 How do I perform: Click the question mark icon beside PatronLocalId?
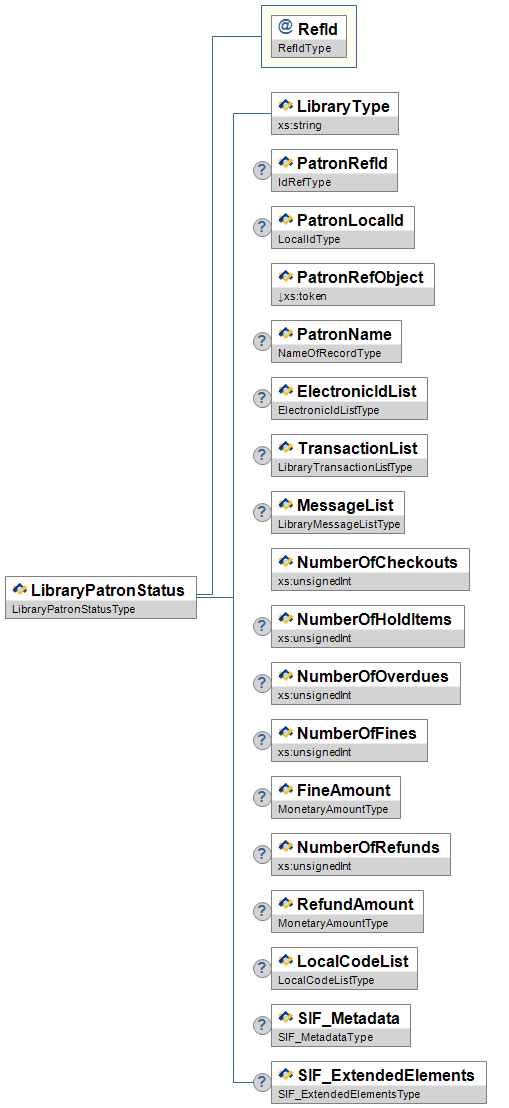262,227
